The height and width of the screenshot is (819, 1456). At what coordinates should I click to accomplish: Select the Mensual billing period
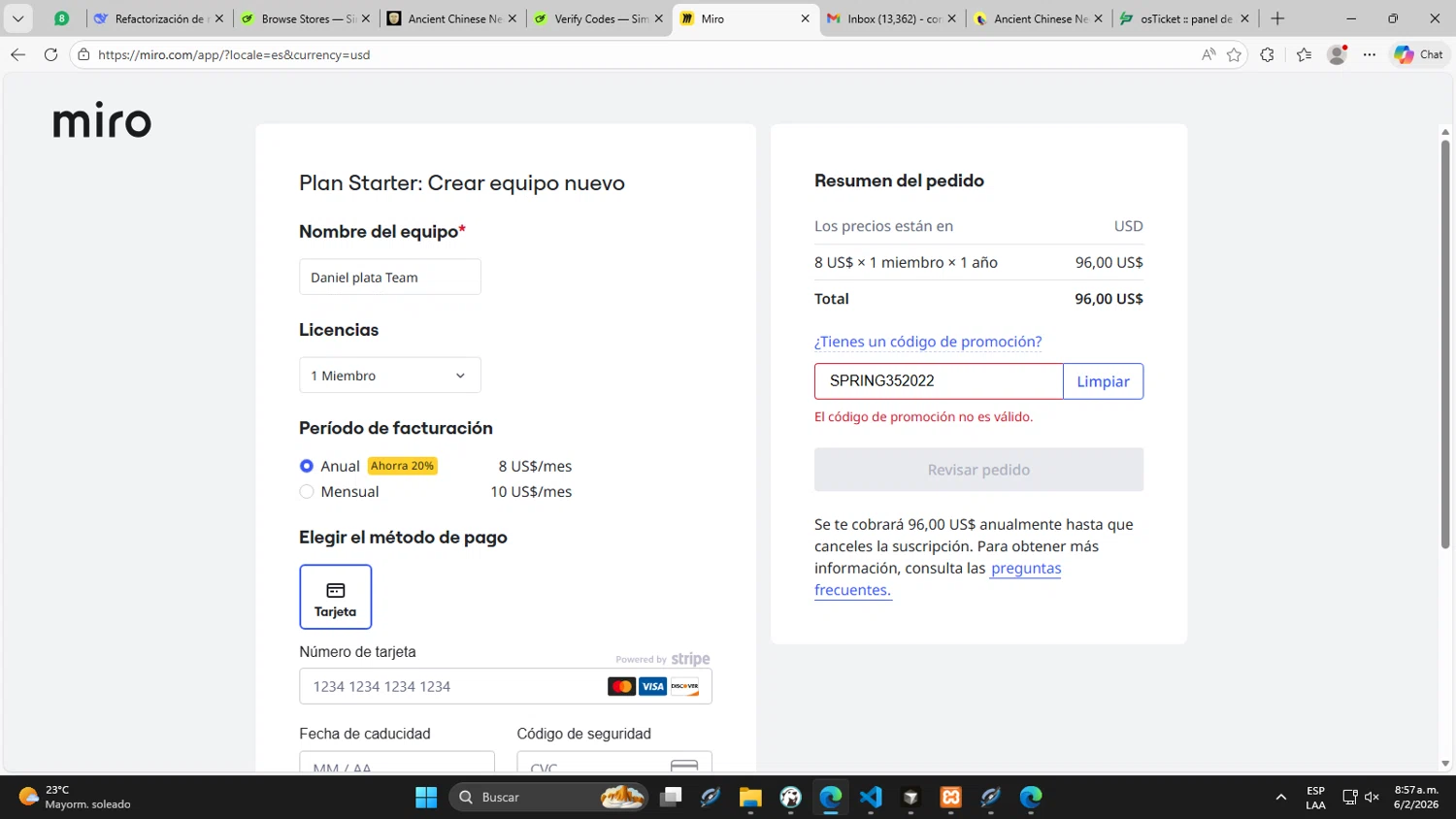click(307, 492)
